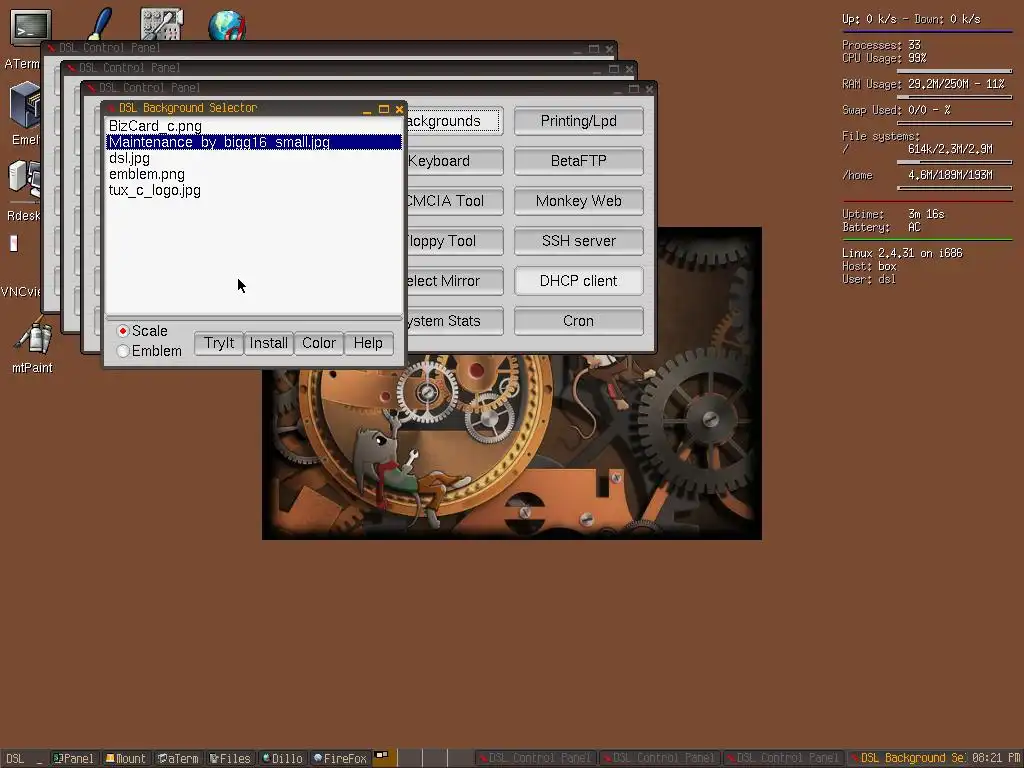Switch to DSL Background Selector taskbar entry

coord(907,758)
